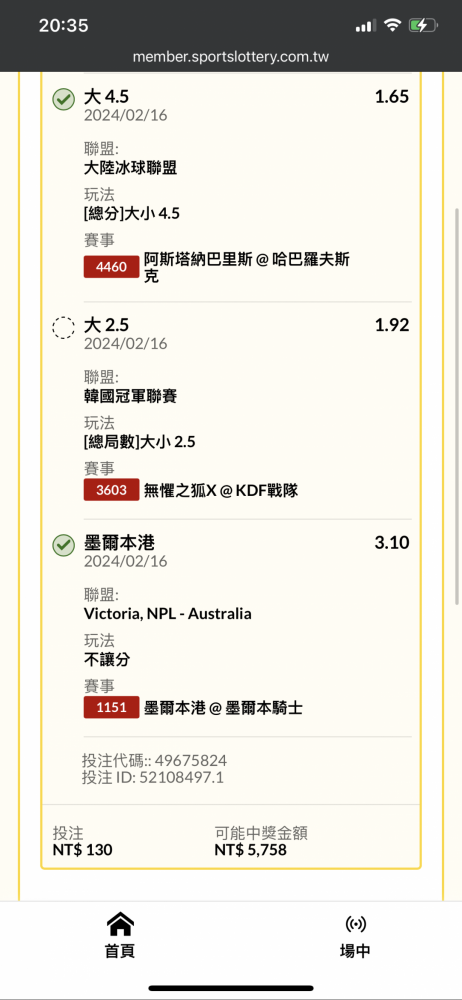Open the 首頁 home tab label
The width and height of the screenshot is (462, 1000).
(120, 950)
